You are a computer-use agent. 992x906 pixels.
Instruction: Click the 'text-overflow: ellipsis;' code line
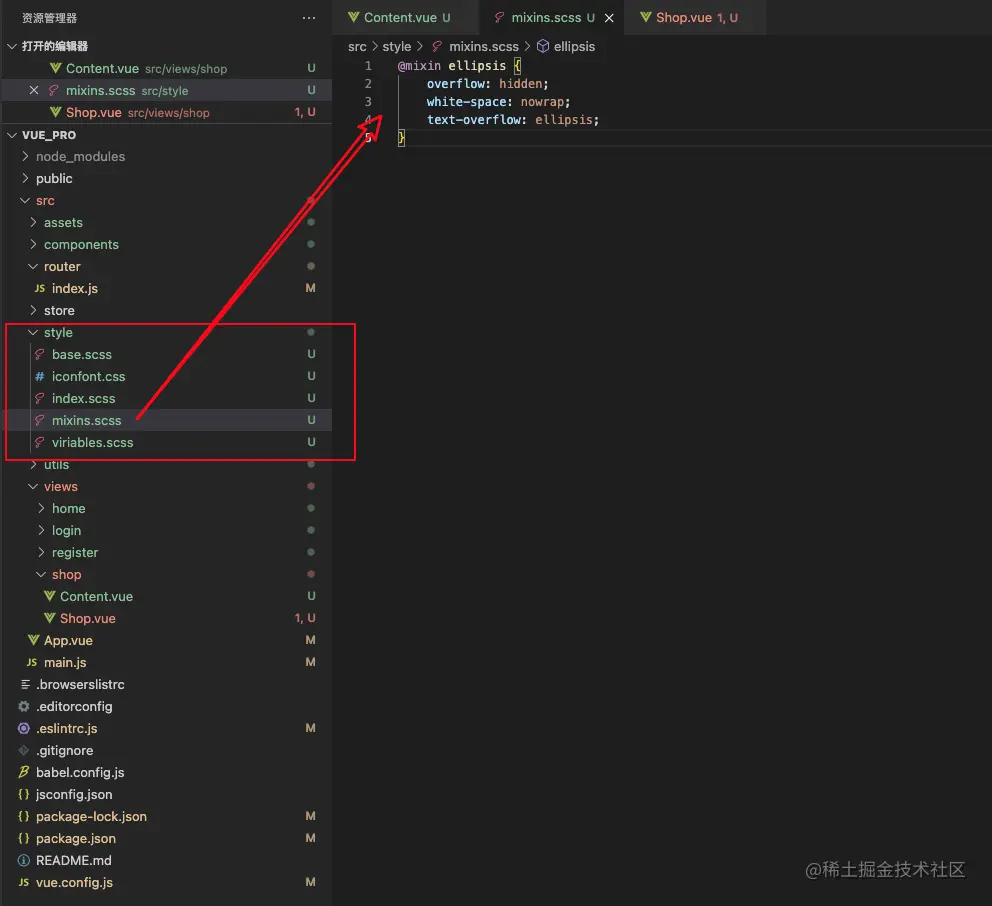pos(512,120)
